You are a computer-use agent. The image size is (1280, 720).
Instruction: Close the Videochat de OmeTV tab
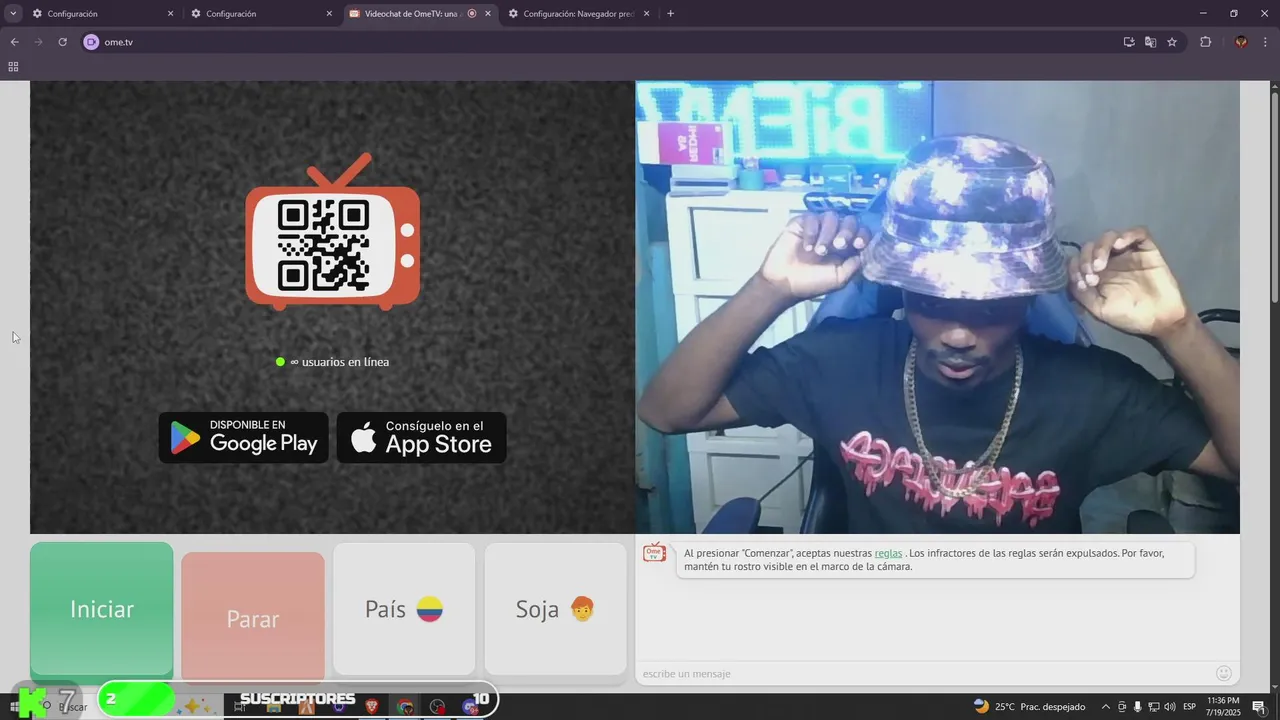488,14
